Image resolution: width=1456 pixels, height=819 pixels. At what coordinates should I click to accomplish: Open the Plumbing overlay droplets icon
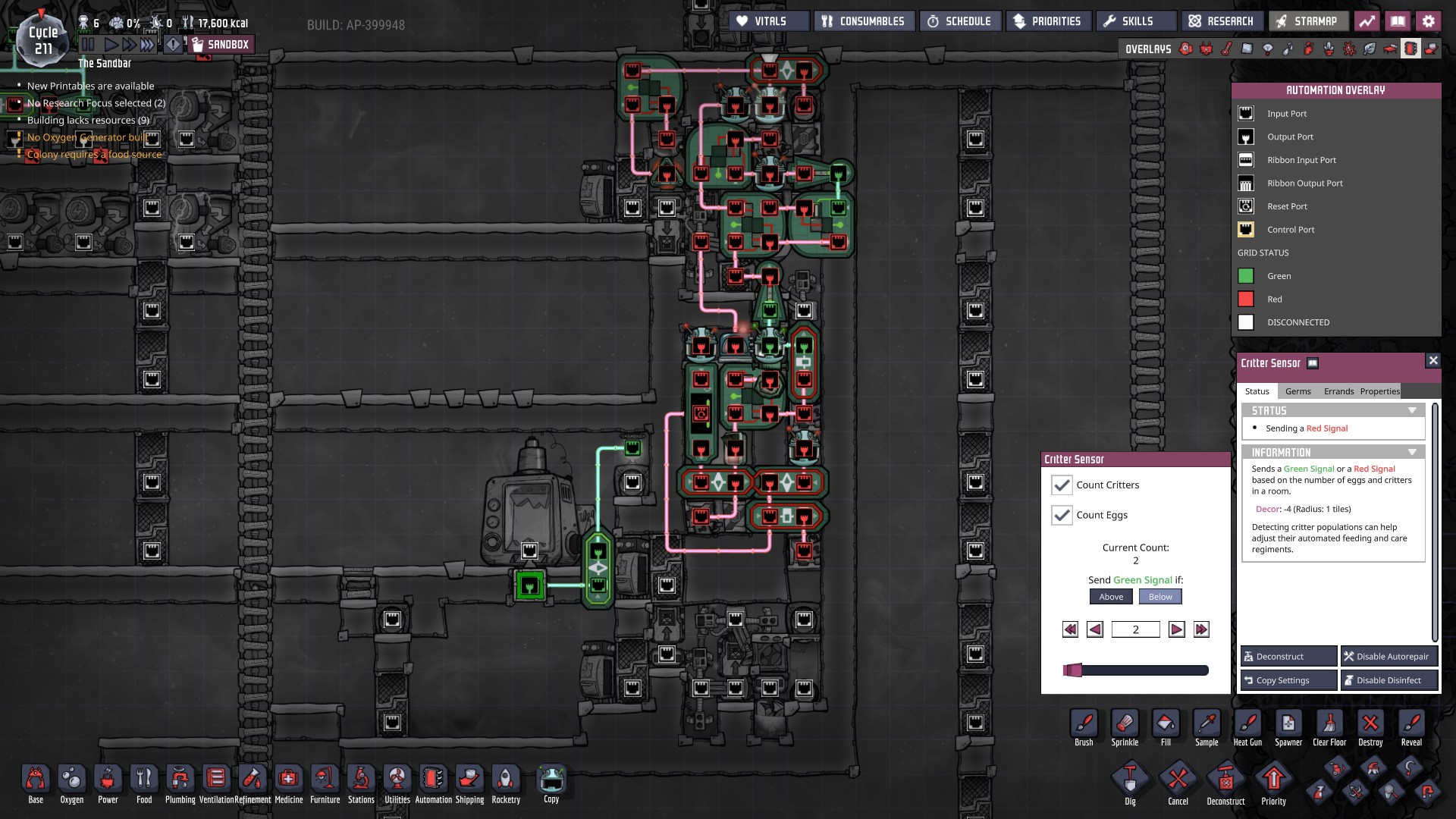(1288, 49)
